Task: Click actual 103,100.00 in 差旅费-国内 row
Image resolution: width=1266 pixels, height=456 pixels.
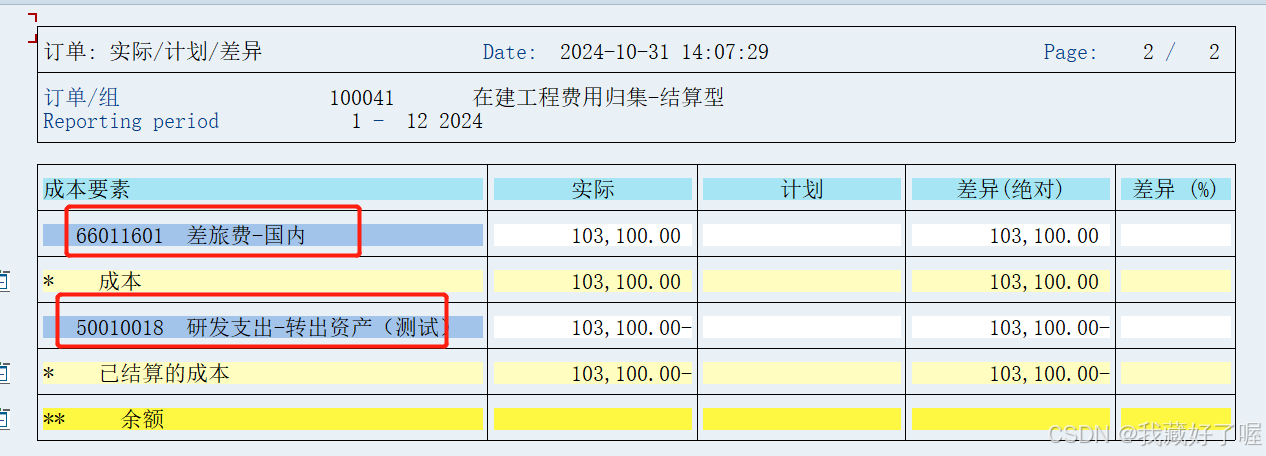Action: click(x=626, y=235)
